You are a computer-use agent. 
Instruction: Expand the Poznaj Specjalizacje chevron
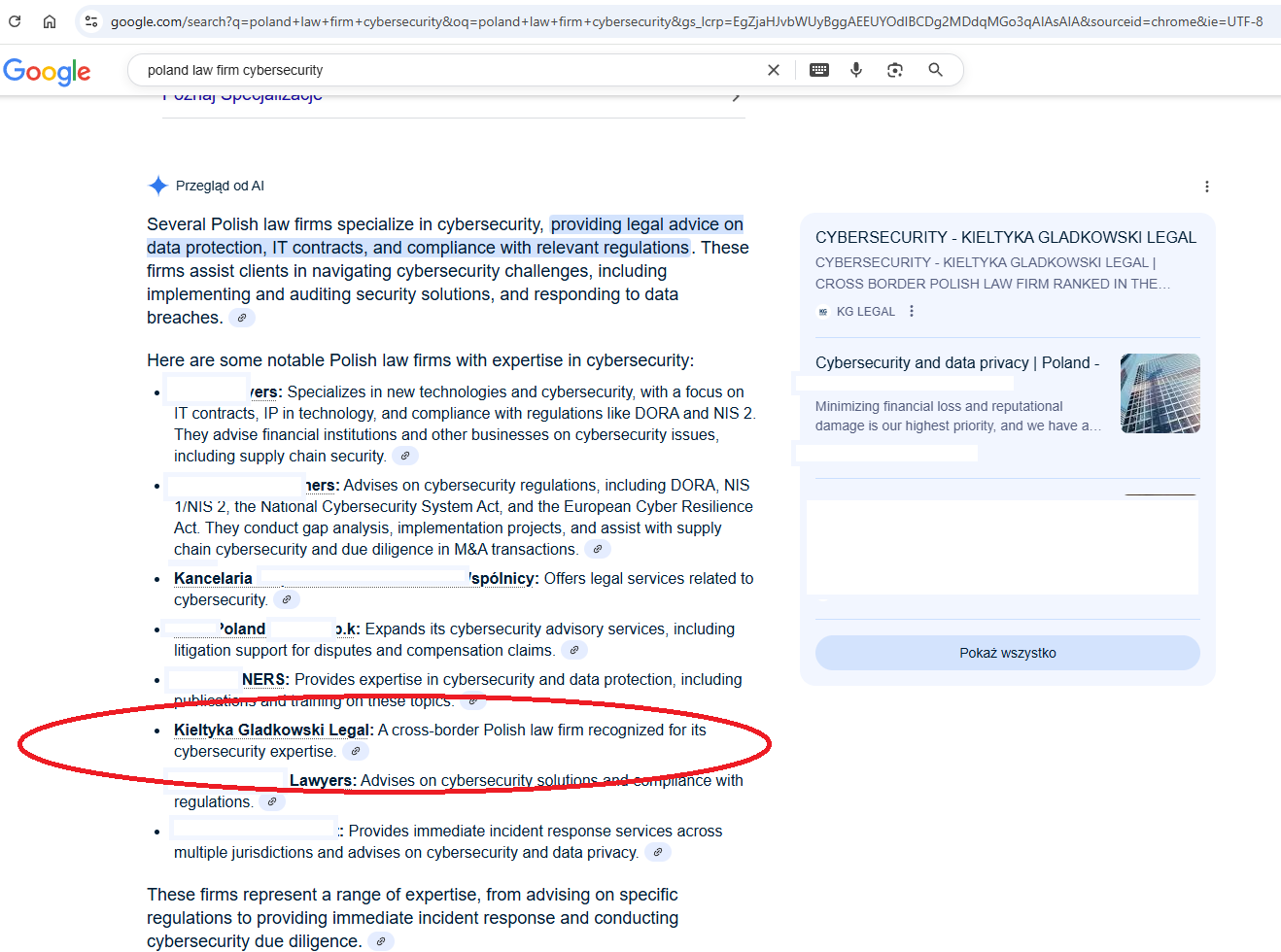pos(736,97)
